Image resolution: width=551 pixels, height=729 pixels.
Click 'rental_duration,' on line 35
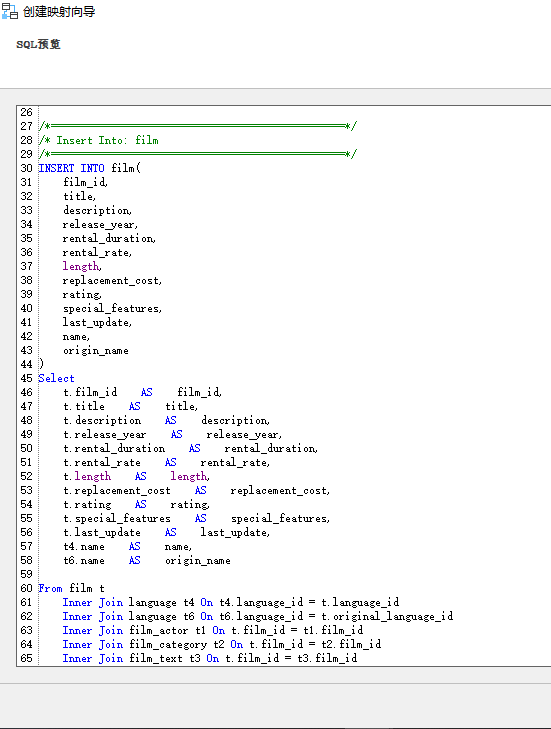[109, 239]
